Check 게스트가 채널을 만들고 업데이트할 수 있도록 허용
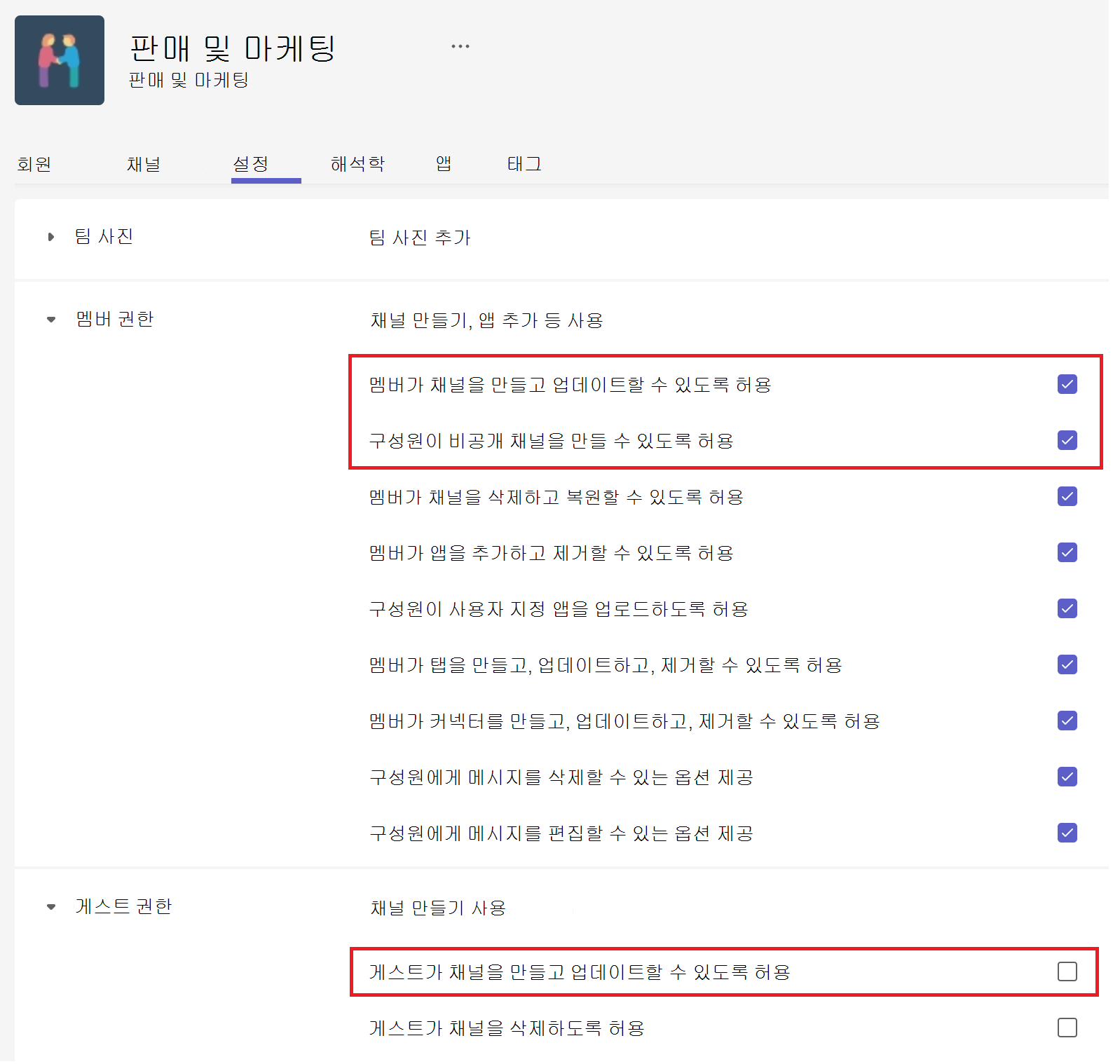1120x1064 pixels. [x=1067, y=971]
